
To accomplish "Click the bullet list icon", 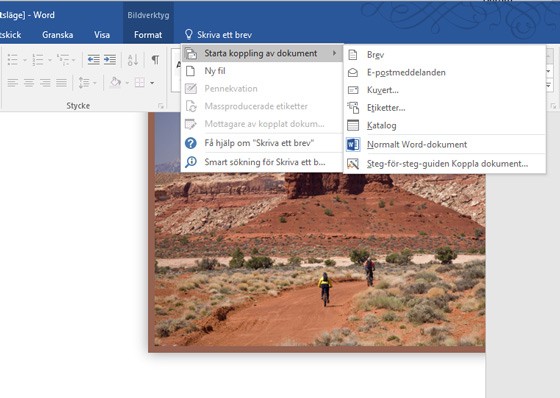I will click(13, 60).
